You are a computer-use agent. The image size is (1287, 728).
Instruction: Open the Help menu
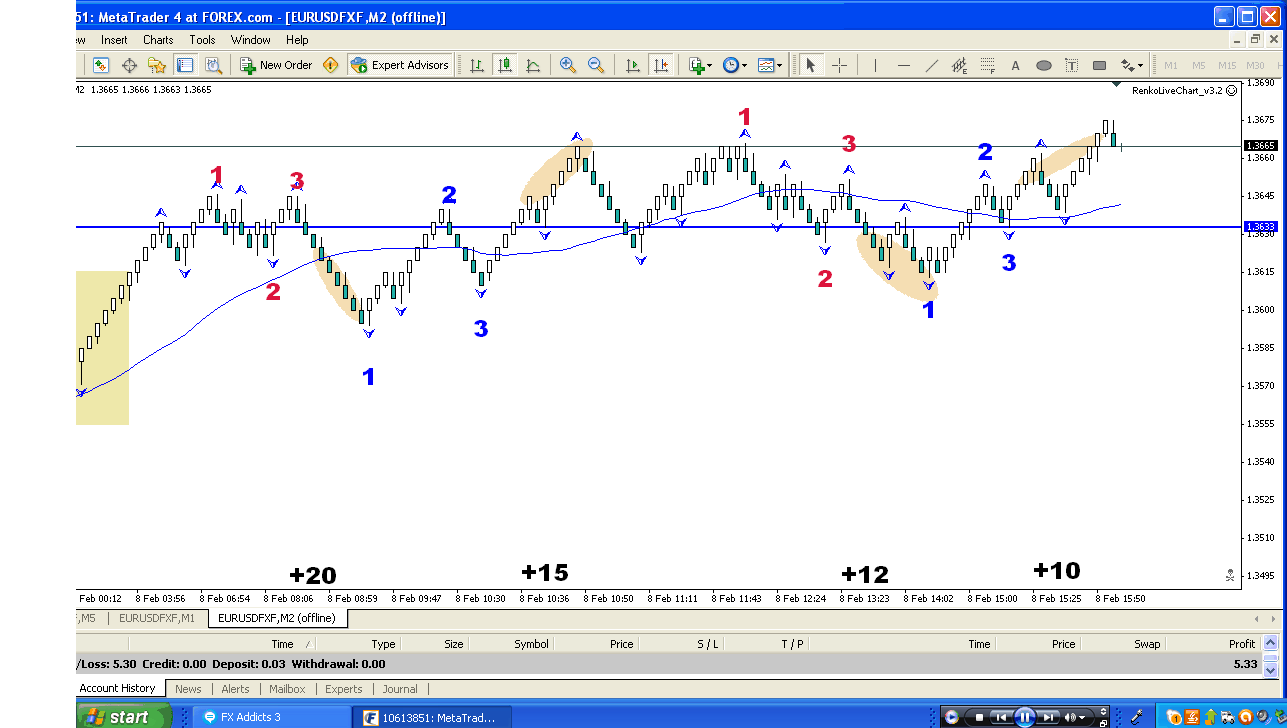(297, 40)
